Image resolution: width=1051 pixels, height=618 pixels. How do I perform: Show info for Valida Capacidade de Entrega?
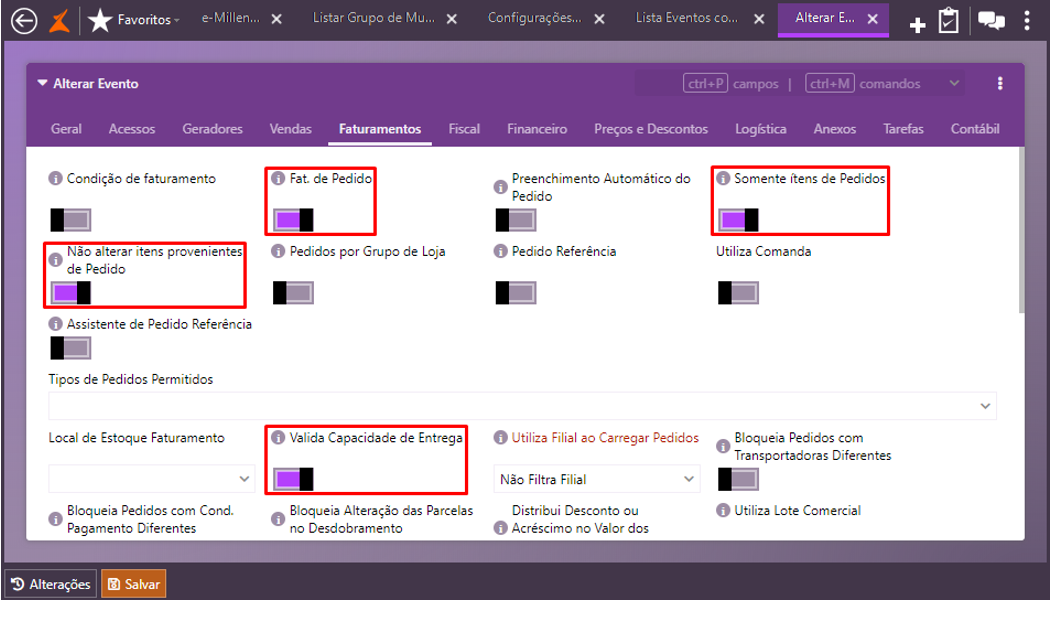278,438
